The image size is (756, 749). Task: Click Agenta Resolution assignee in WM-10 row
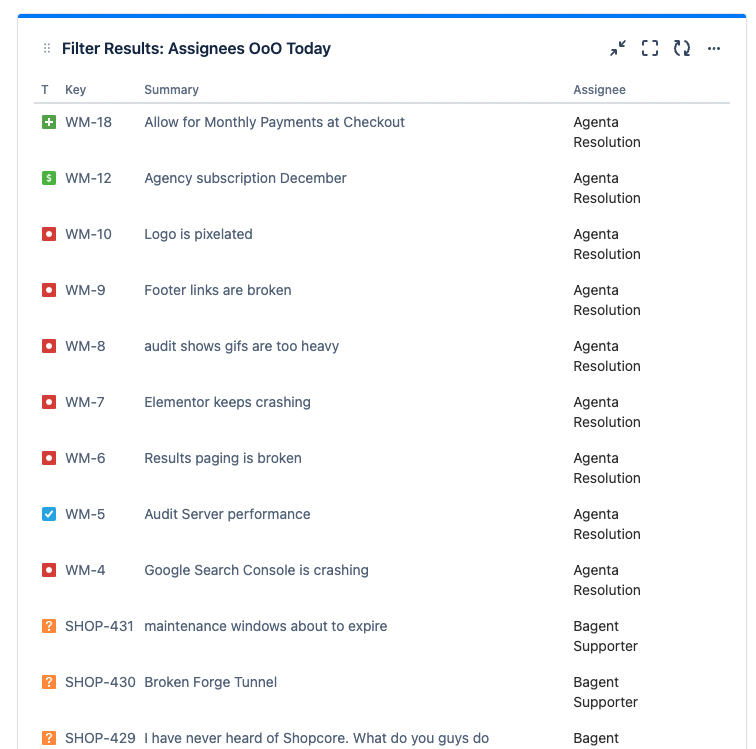pos(607,244)
